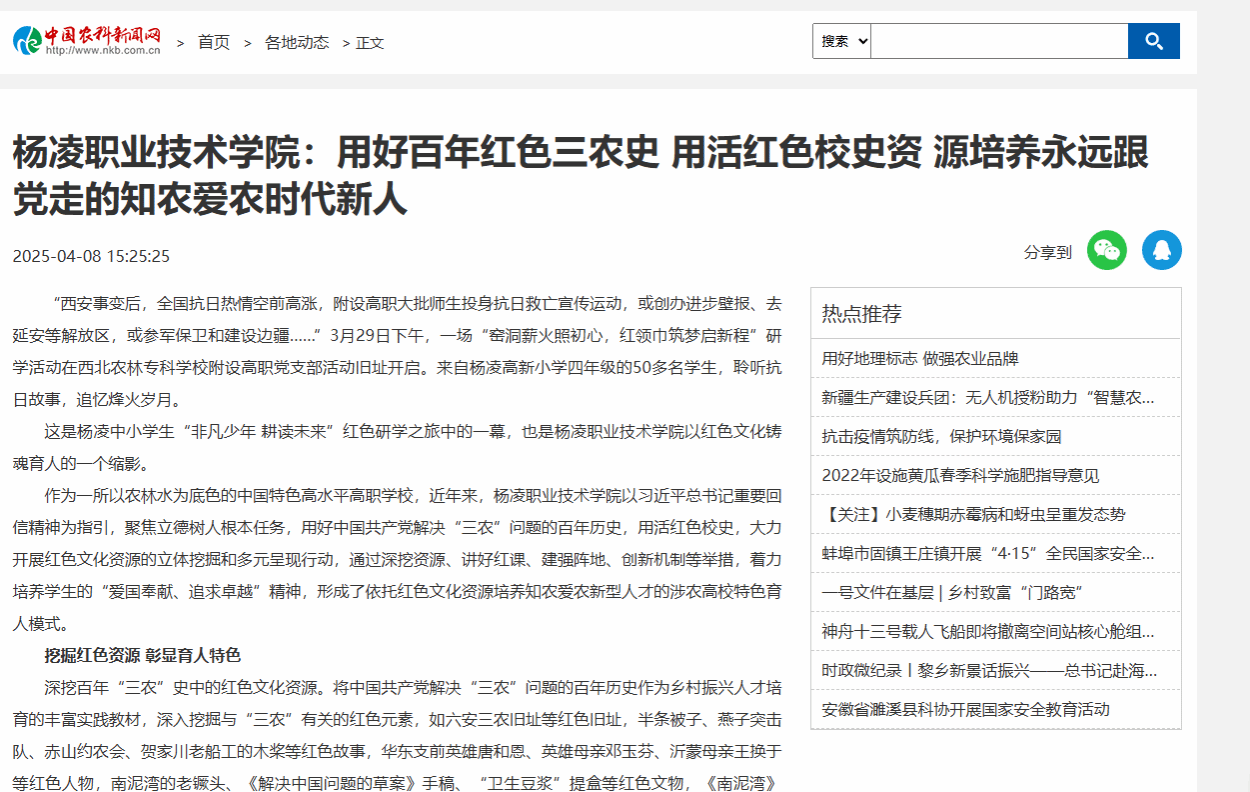The height and width of the screenshot is (792, 1250).
Task: Open the 搜索 type dropdown
Action: click(841, 41)
